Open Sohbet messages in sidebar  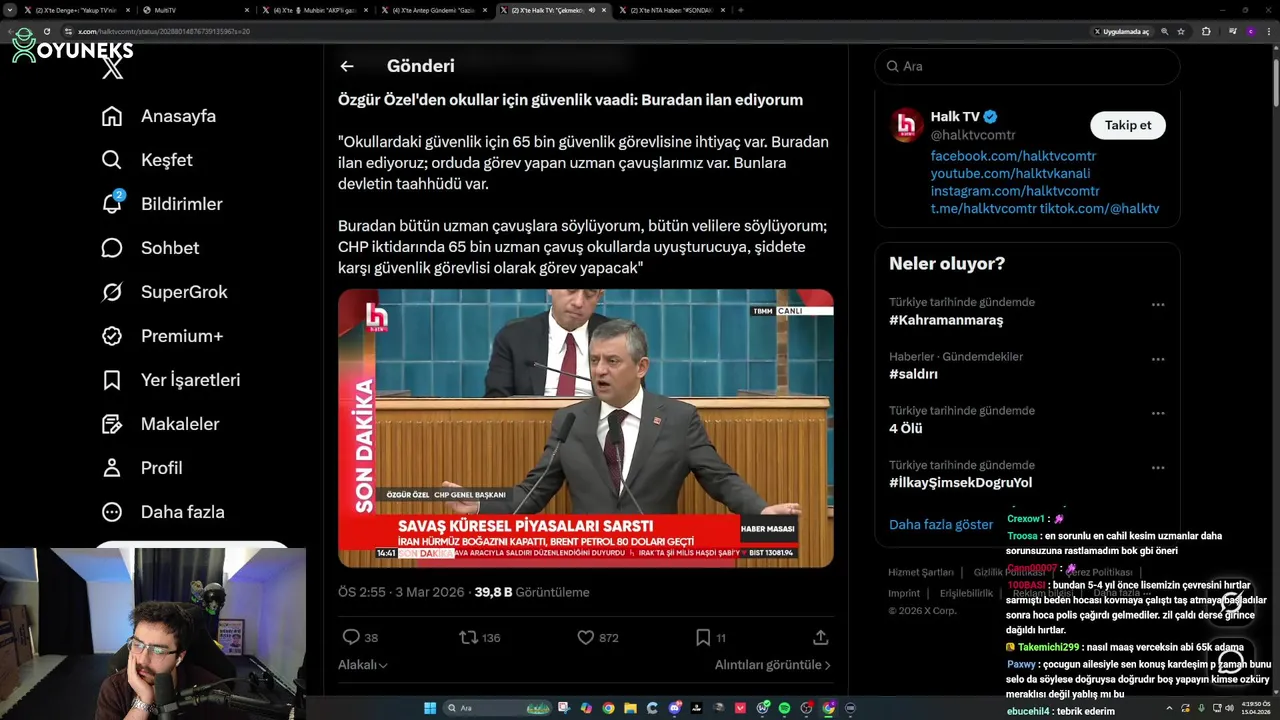[150, 248]
